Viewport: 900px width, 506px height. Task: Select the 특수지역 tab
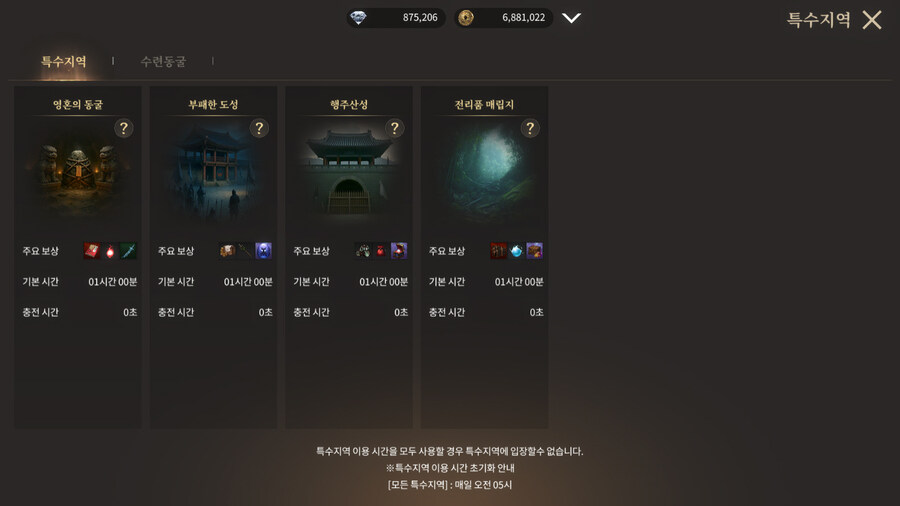coord(64,61)
